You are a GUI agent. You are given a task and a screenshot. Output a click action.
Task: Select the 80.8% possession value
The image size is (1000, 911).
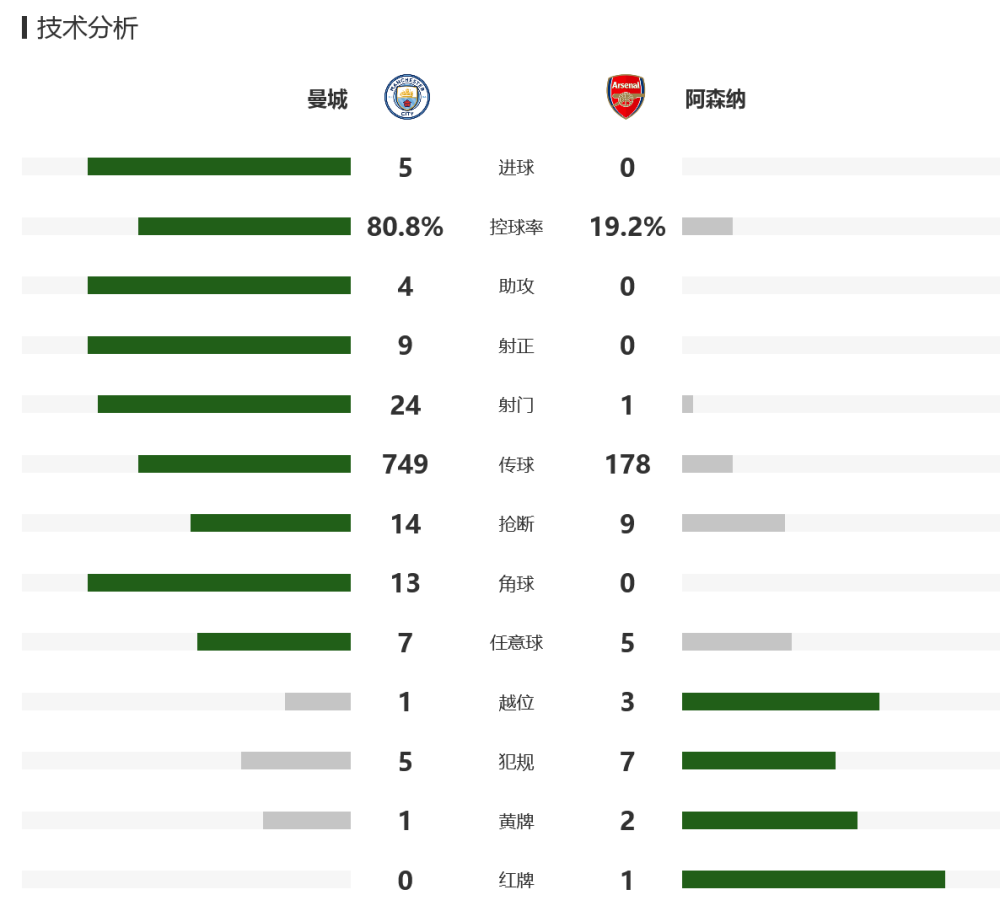[405, 226]
